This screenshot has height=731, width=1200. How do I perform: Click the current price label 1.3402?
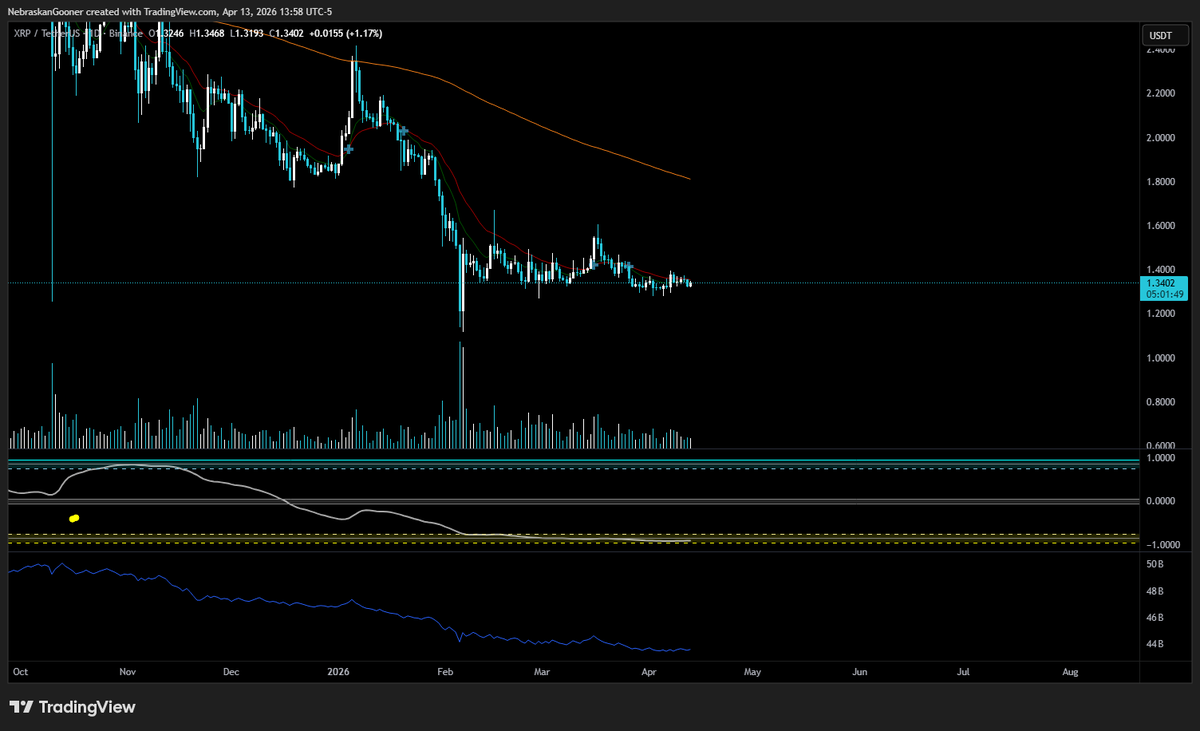click(1160, 284)
